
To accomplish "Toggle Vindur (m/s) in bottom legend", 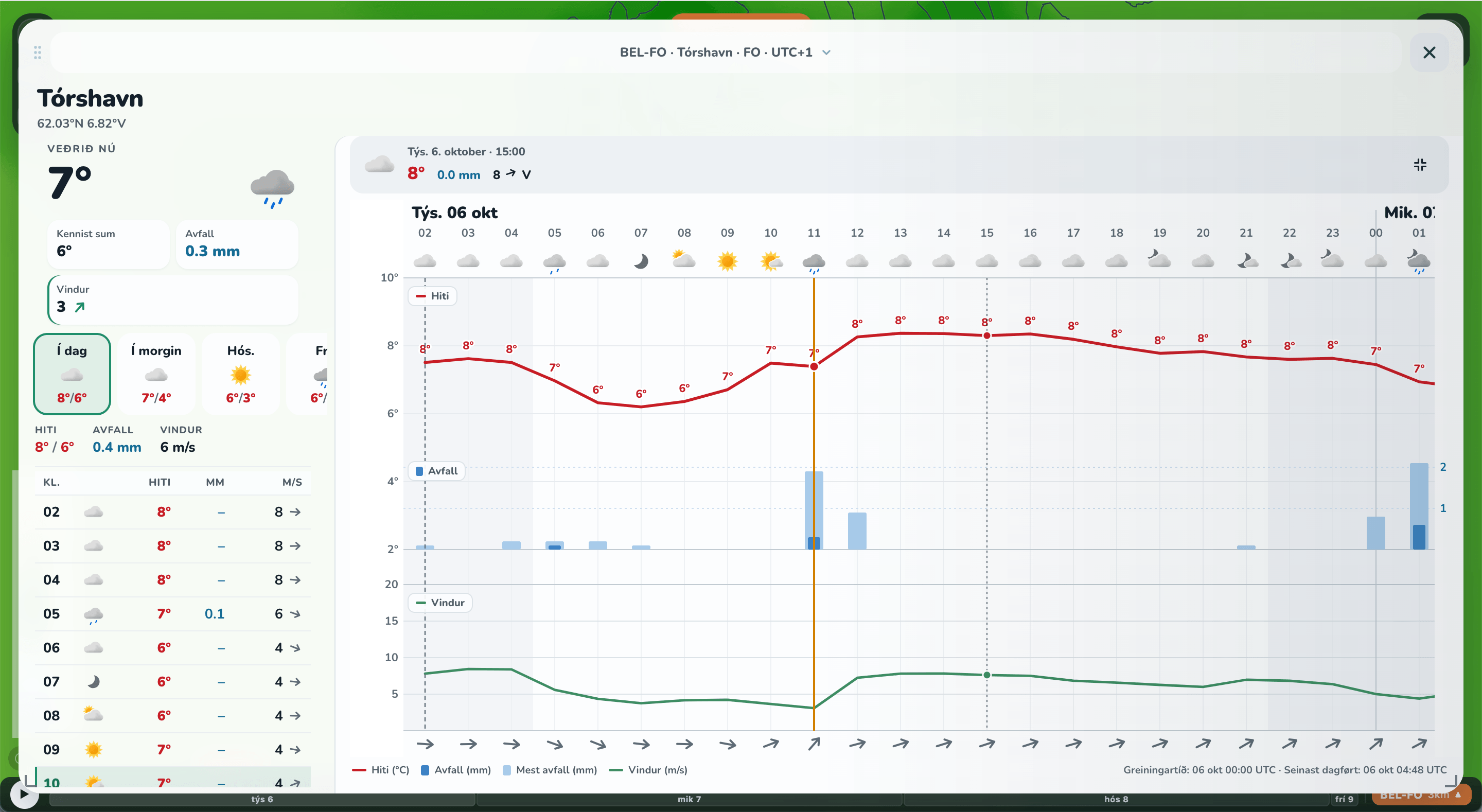I will click(x=648, y=770).
